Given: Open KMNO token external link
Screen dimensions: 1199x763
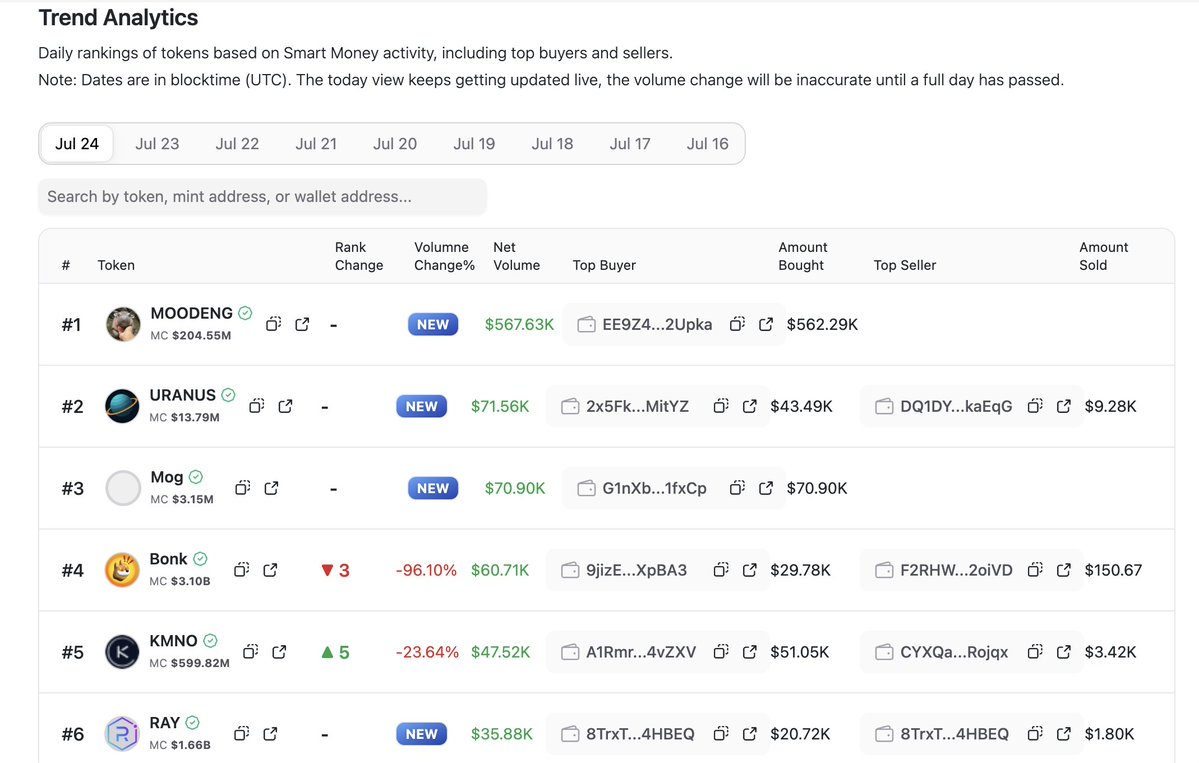Looking at the screenshot, I should pos(279,651).
